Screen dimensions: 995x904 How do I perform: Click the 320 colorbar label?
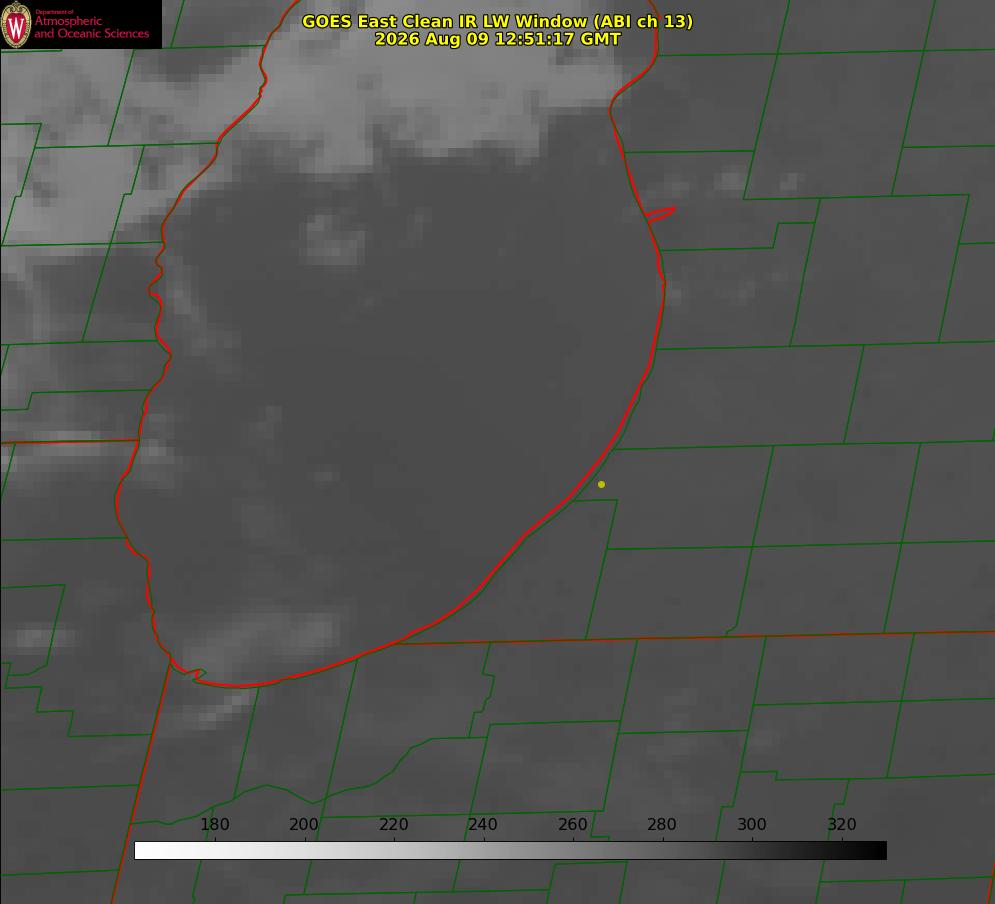point(842,824)
